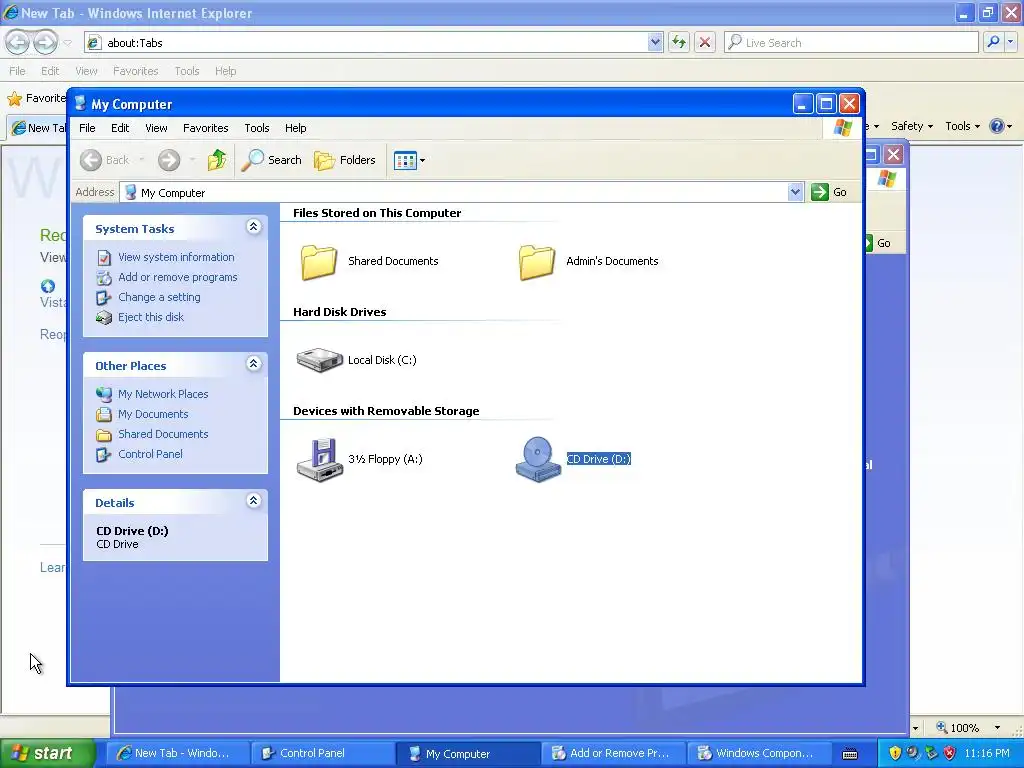
Task: Click the Go button in My Computer
Action: 829,192
